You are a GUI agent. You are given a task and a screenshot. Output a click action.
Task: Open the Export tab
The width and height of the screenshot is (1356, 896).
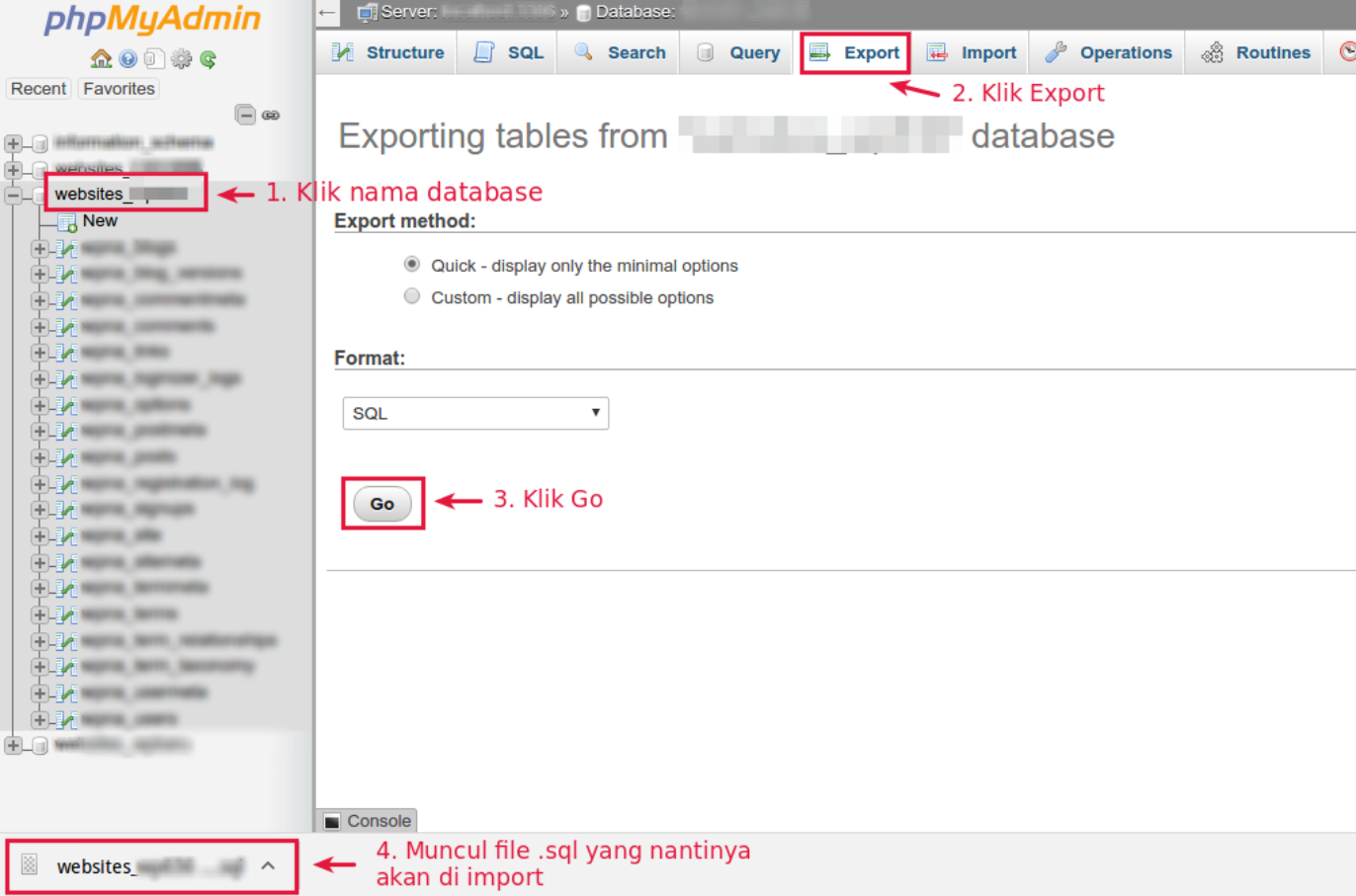(855, 52)
